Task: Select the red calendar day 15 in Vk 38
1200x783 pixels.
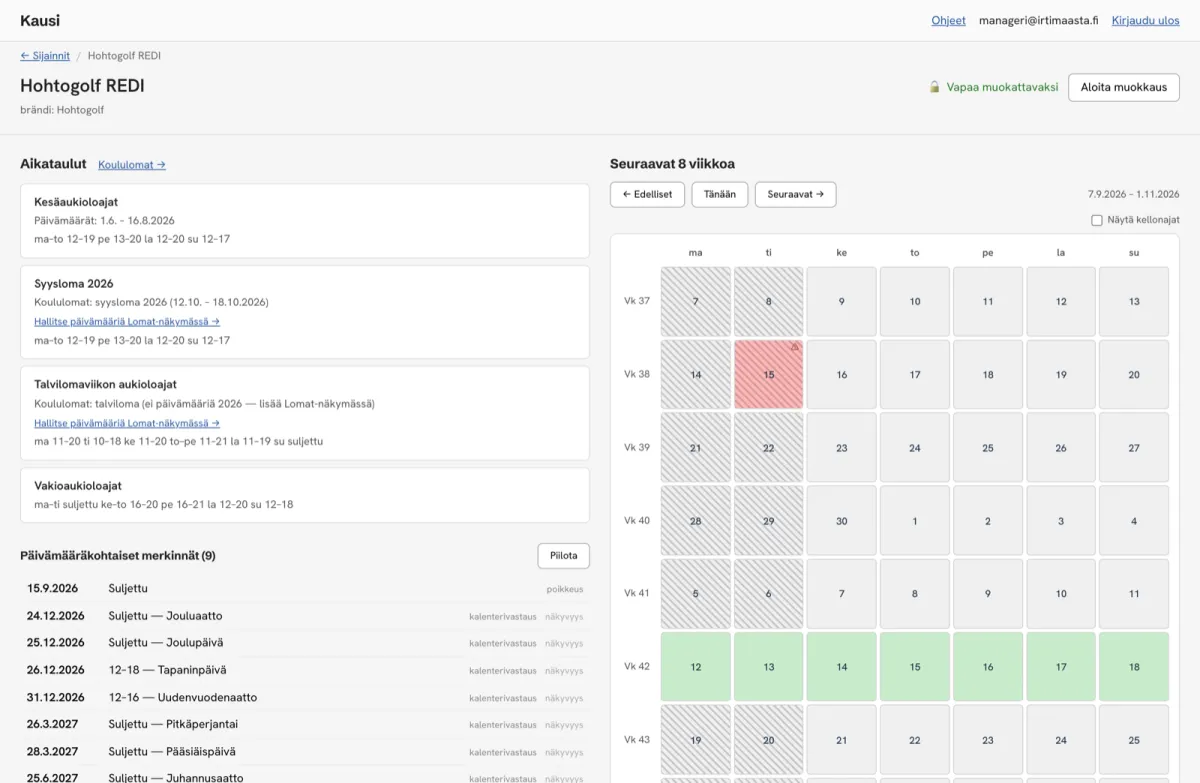Action: tap(768, 374)
